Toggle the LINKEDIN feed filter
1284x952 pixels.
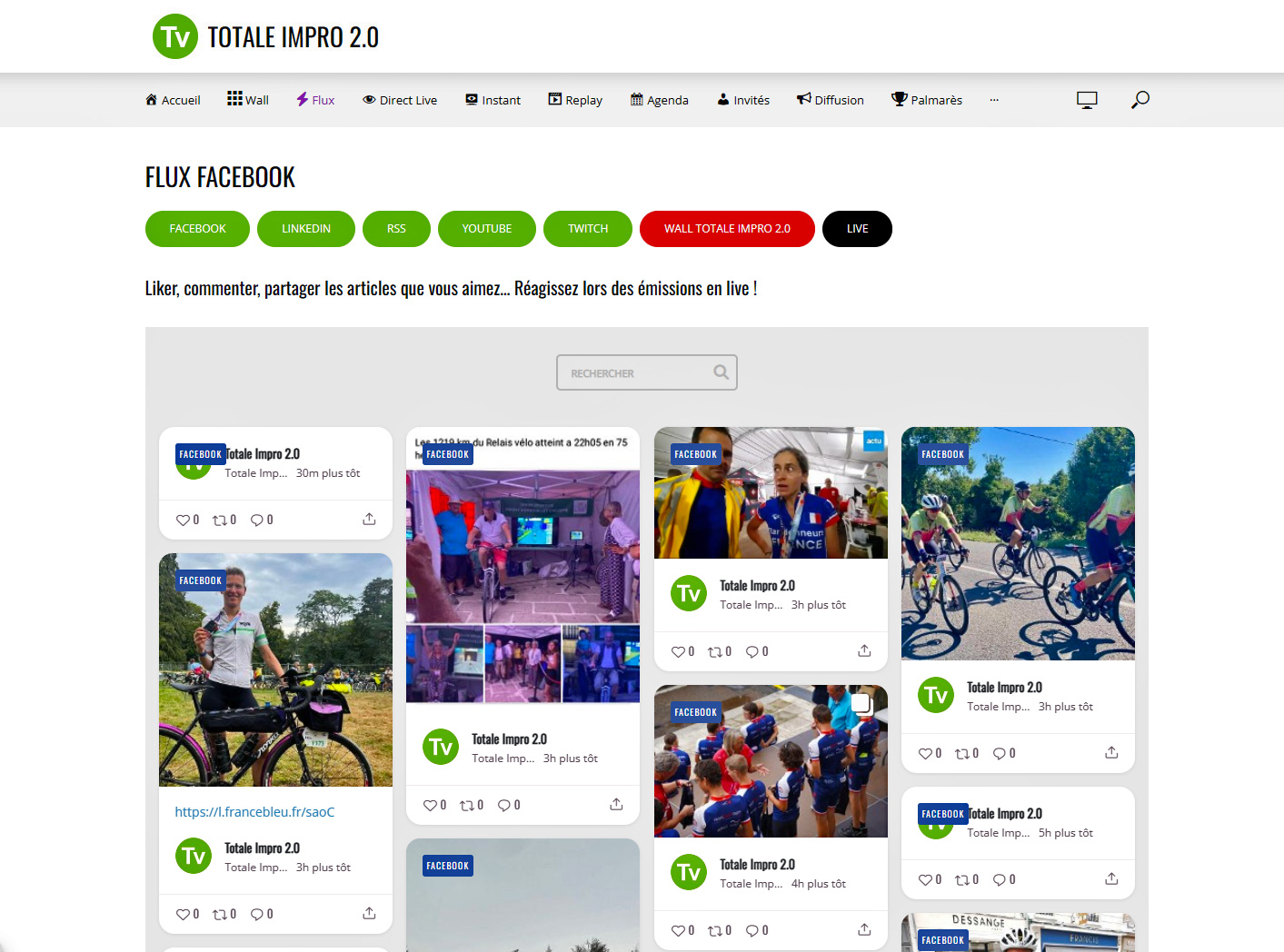[x=306, y=229]
